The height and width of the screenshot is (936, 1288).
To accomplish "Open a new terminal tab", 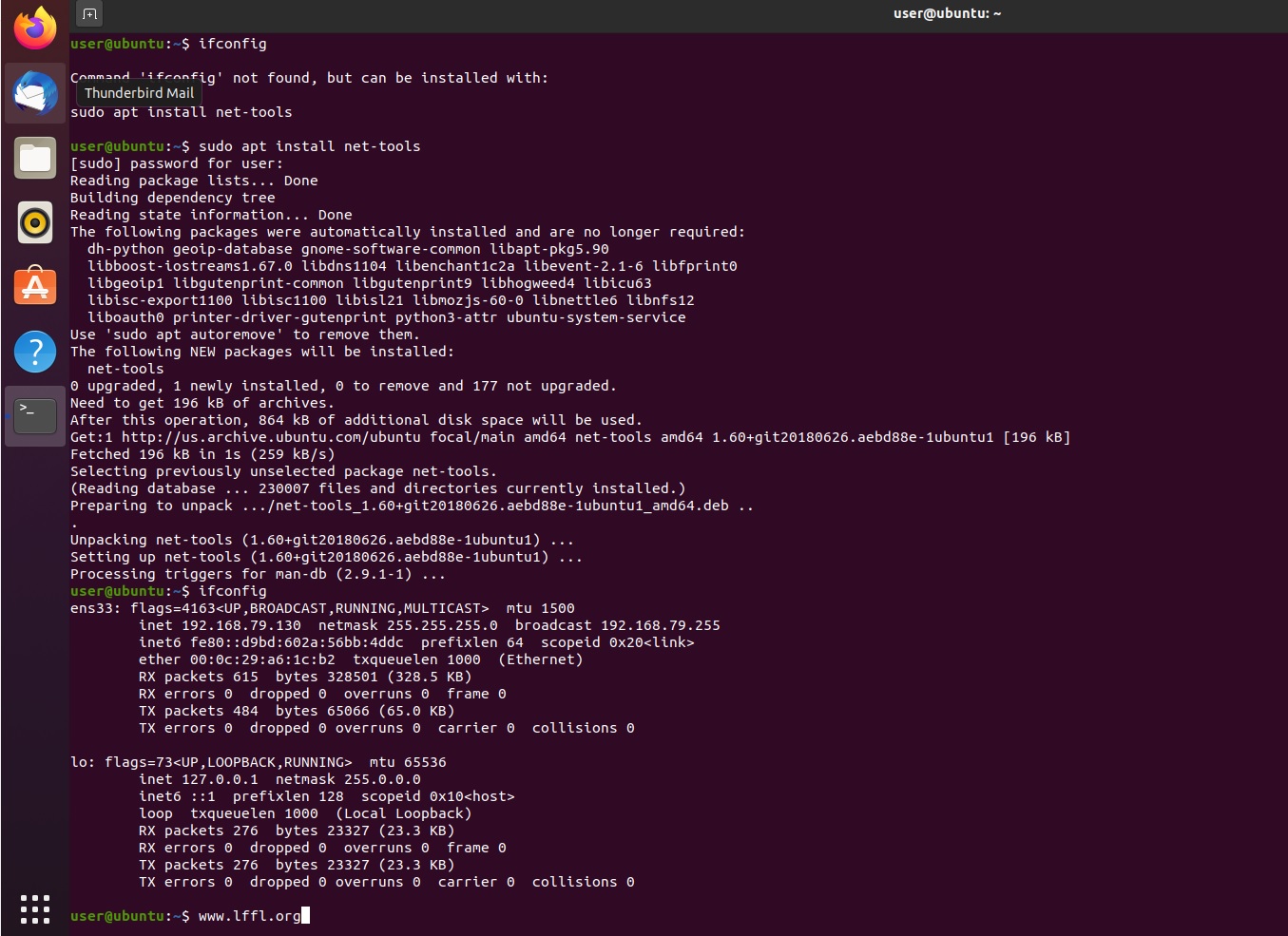I will click(89, 14).
